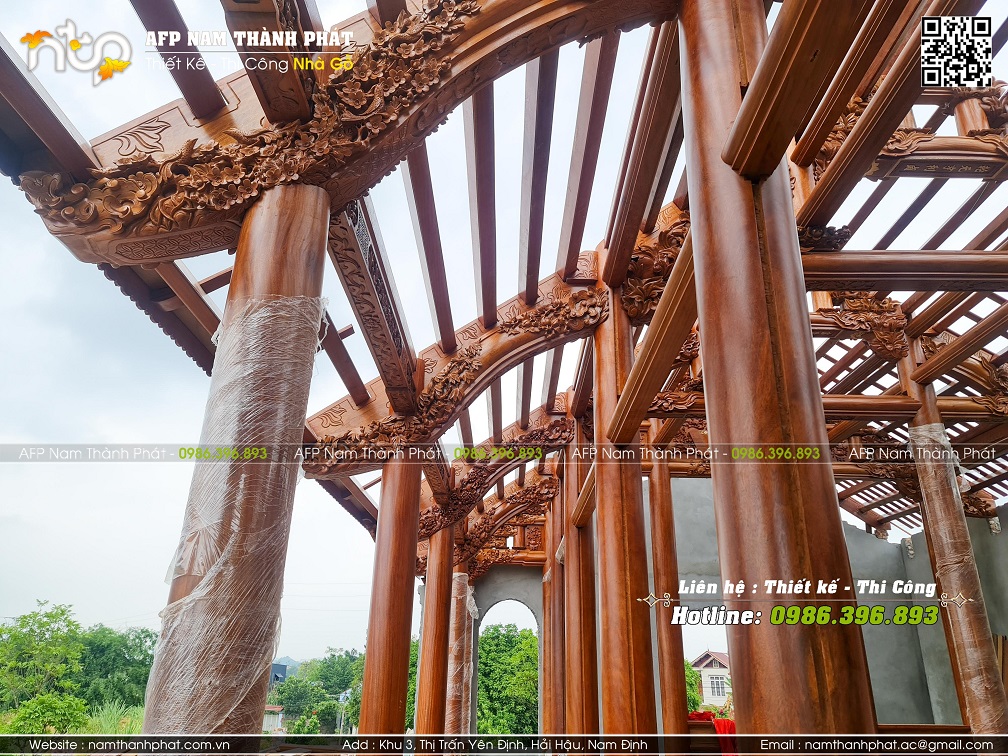The image size is (1008, 756).
Task: Click the ornament left of Hotline text
Action: click(x=654, y=600)
